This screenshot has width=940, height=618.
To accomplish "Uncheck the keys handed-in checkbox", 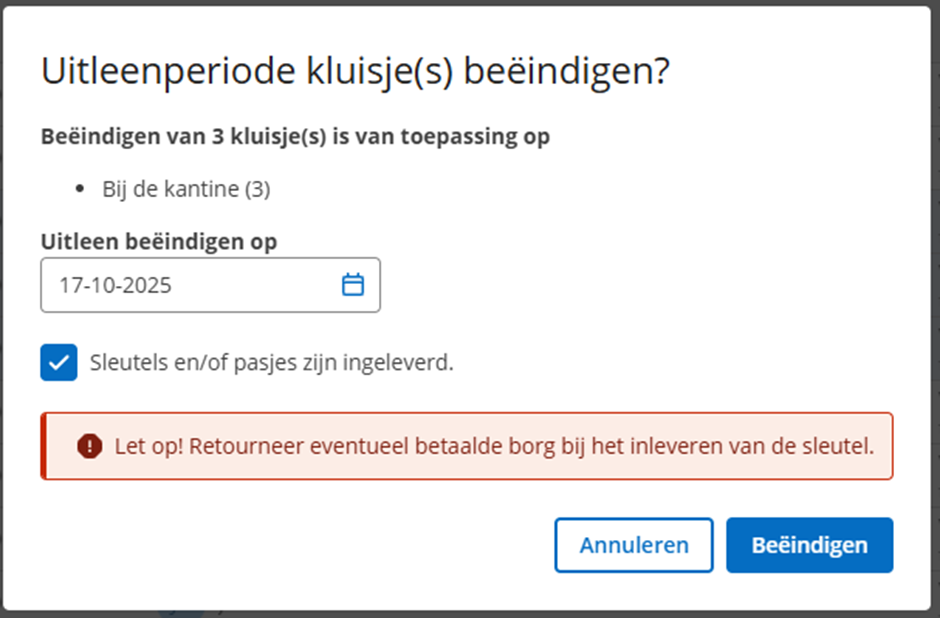I will [59, 362].
